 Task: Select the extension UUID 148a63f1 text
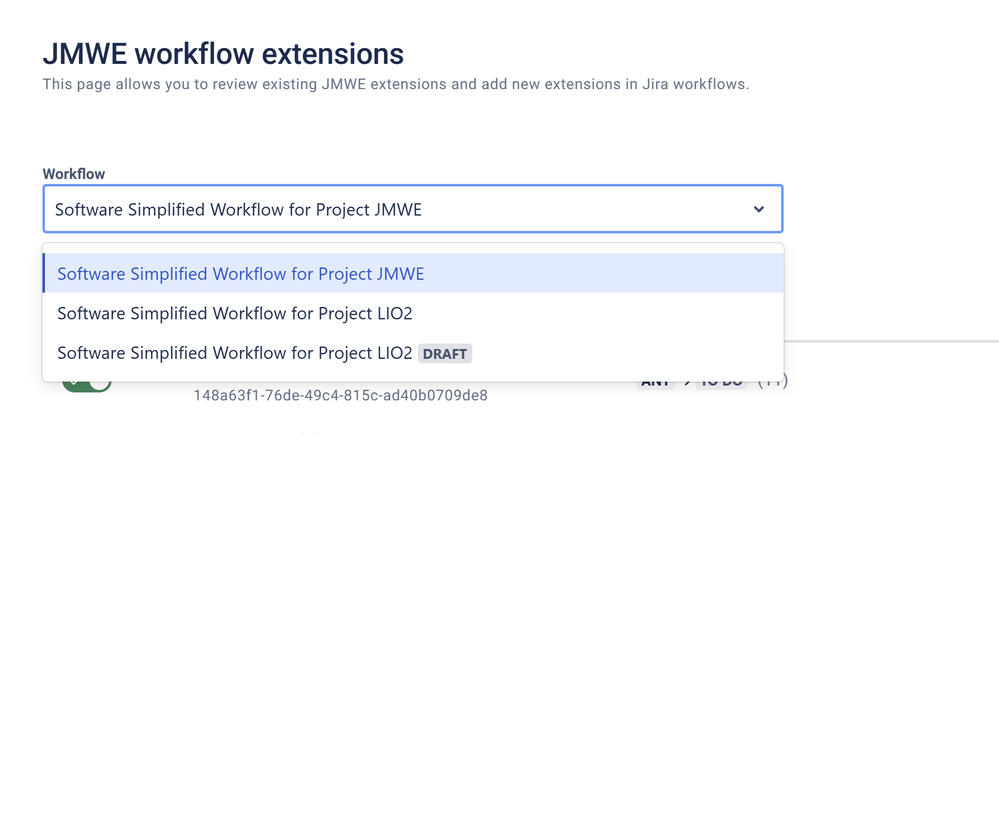(x=340, y=395)
